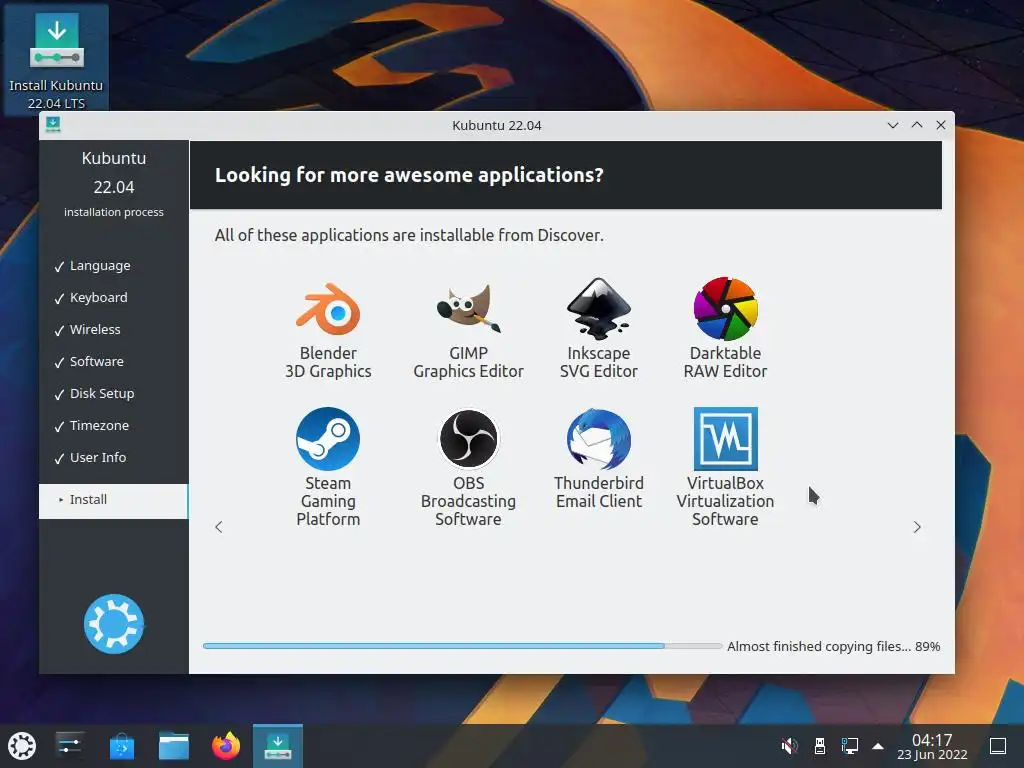Maximize the Kubuntu 22.04 installer window
Image resolution: width=1024 pixels, height=768 pixels.
click(x=917, y=125)
